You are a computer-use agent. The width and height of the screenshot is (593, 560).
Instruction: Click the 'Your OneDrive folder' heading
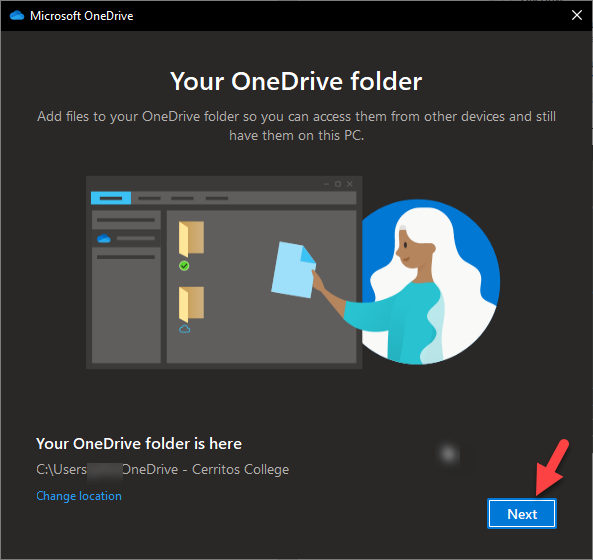point(296,81)
